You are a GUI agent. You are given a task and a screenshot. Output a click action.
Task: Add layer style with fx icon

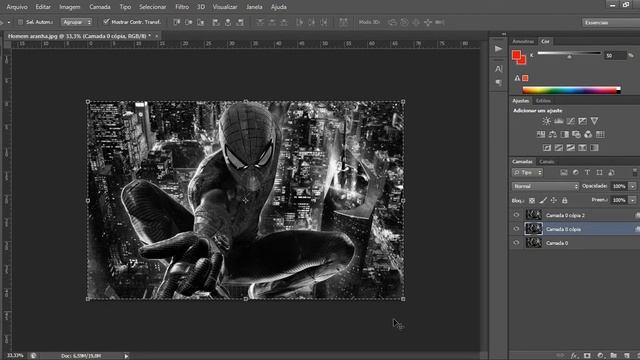tap(574, 356)
